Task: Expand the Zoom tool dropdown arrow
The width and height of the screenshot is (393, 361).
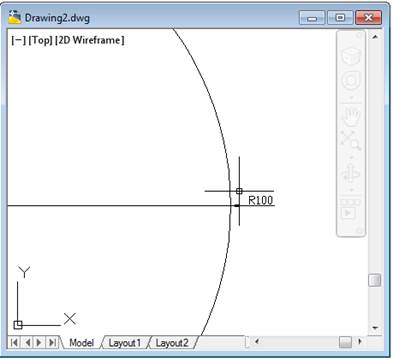Action: click(351, 157)
